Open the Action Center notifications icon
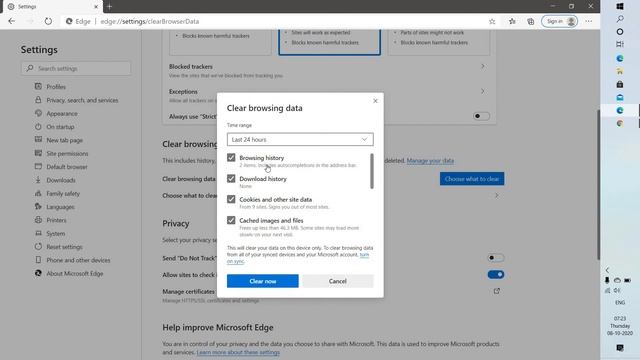 (620, 348)
